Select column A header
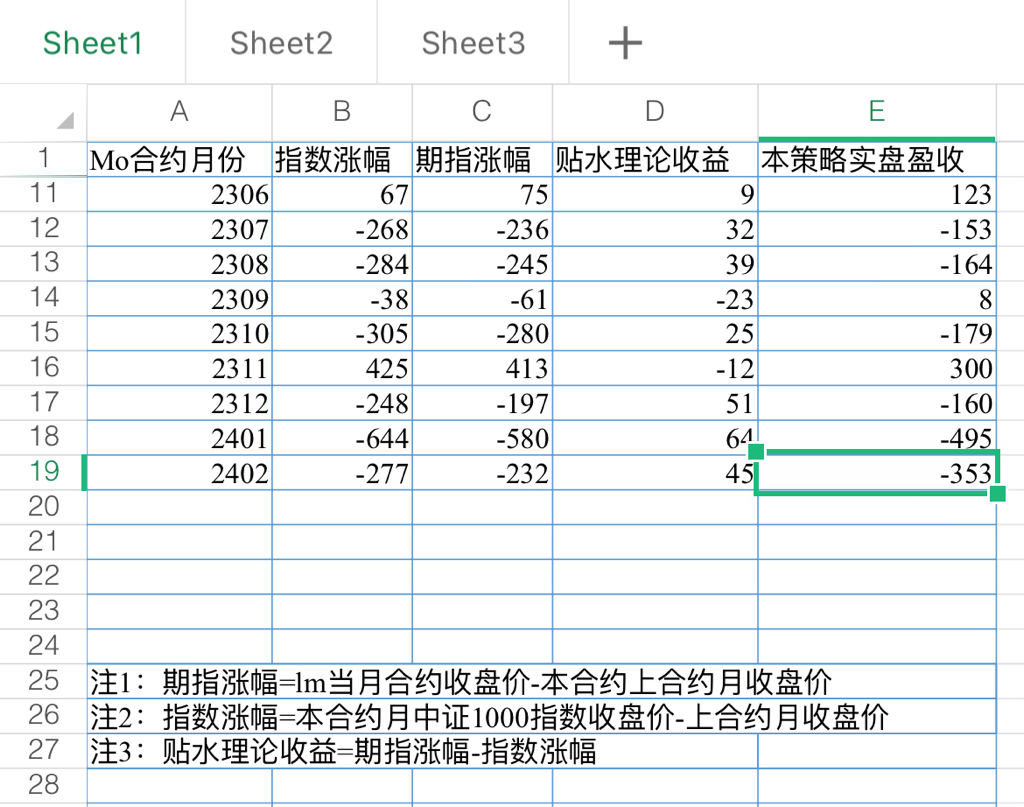Screen dimensions: 1024x807 click(x=179, y=112)
